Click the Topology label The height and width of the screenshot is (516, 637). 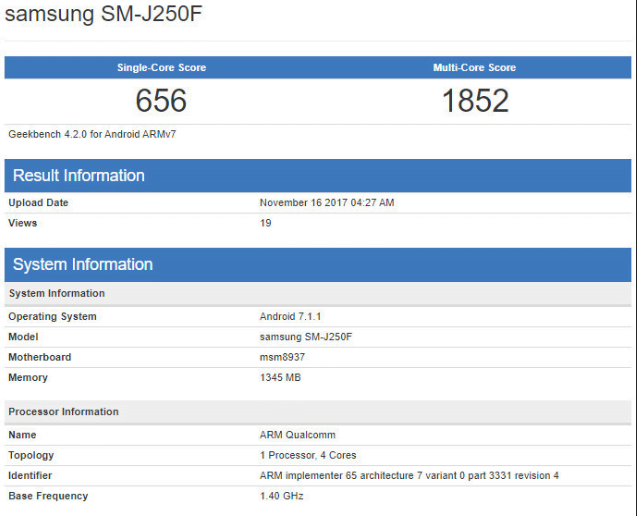pos(31,455)
